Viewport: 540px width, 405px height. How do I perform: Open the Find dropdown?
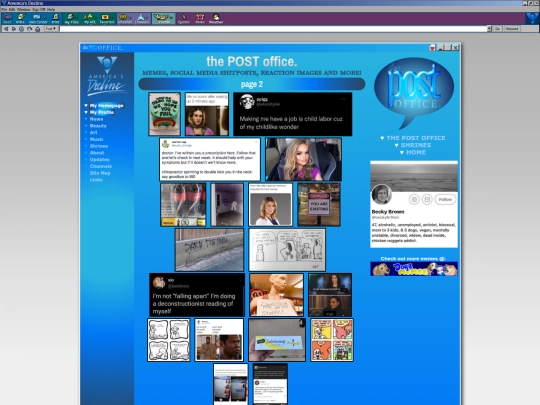[x=51, y=29]
